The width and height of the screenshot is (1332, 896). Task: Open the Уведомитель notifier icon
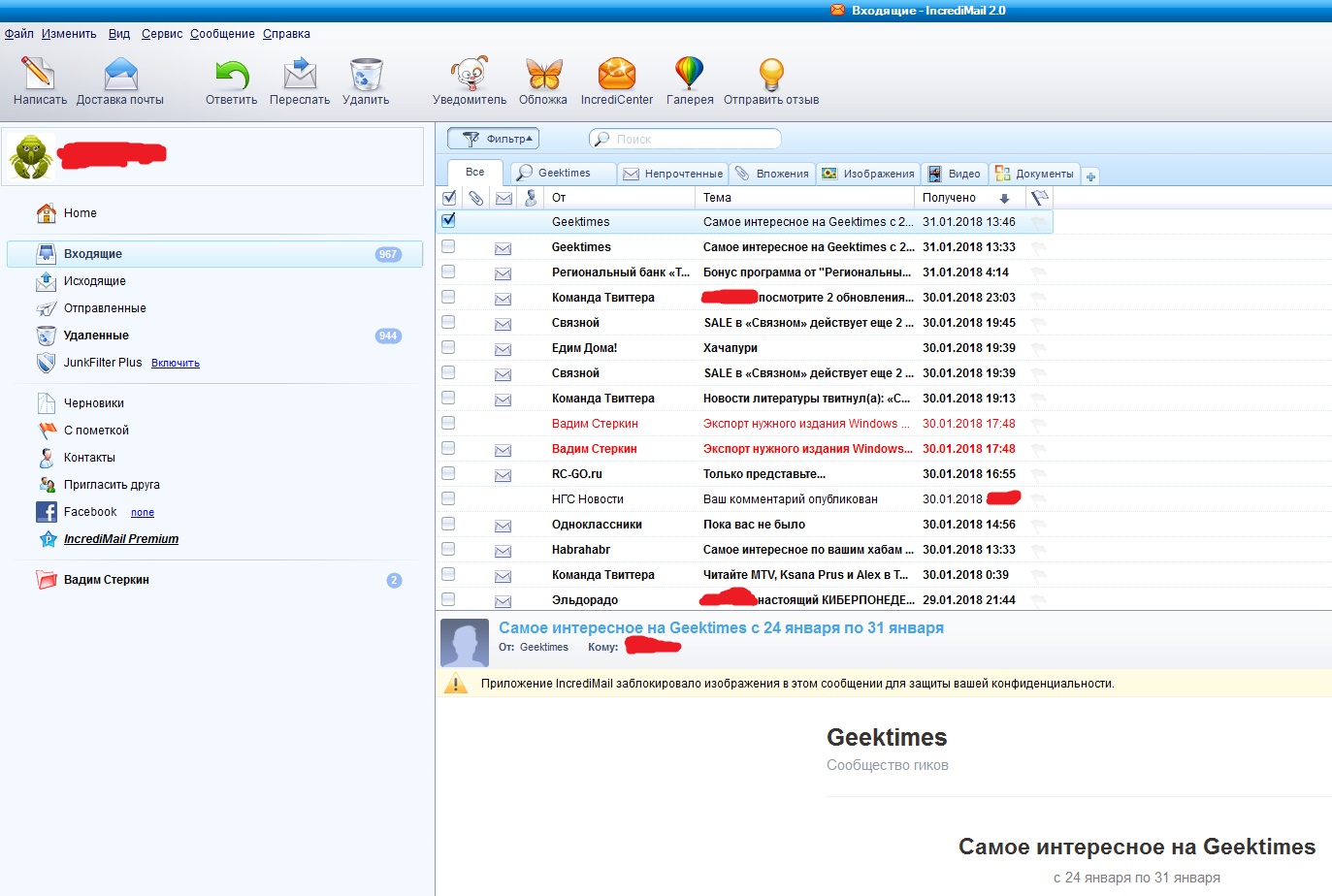coord(470,74)
